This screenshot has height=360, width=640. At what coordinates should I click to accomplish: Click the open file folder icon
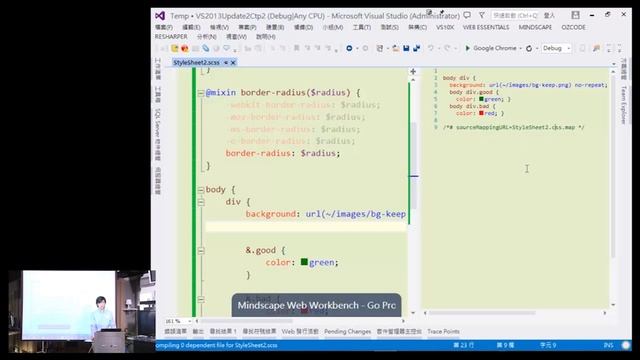(396, 48)
